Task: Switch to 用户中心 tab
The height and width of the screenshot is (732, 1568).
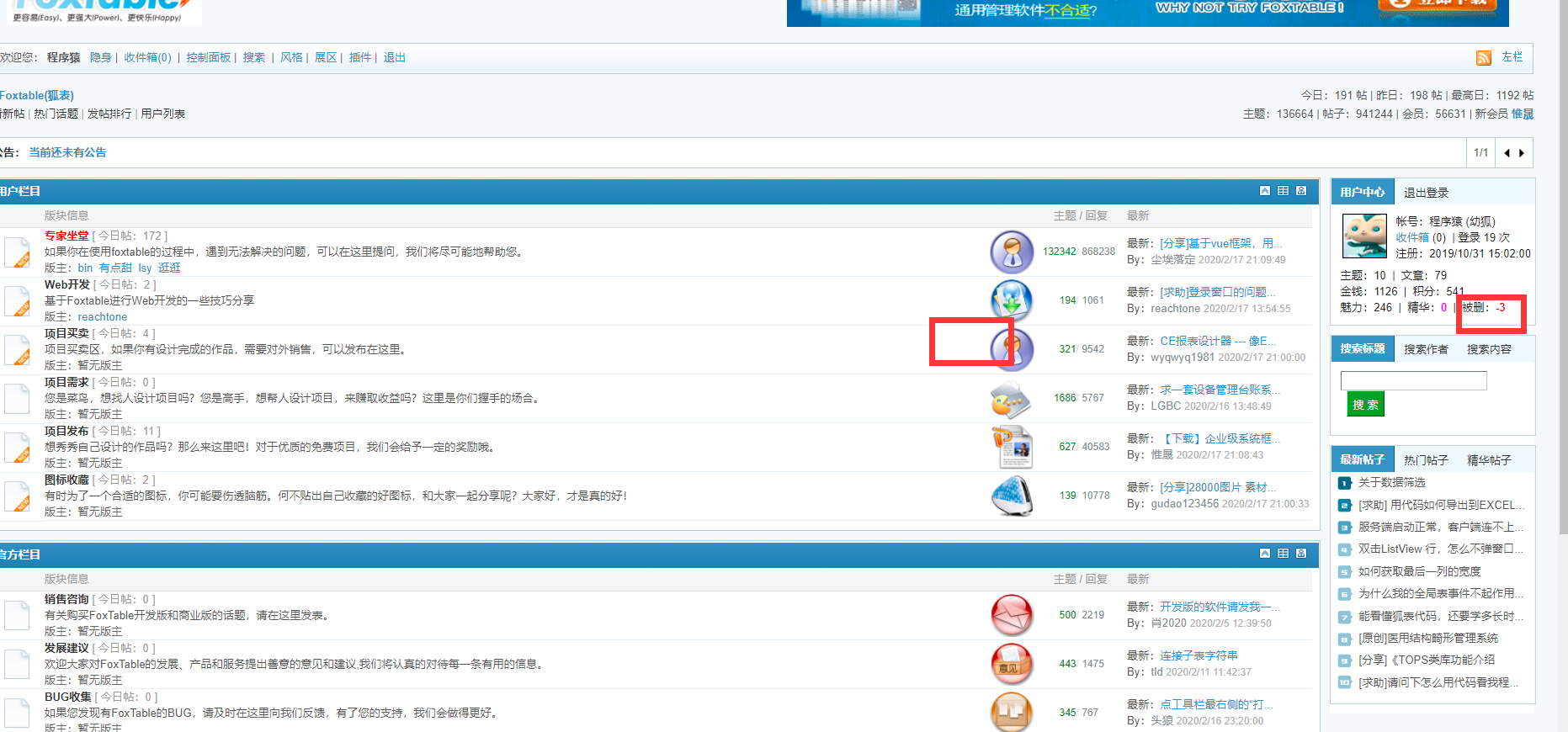Action: [1362, 192]
